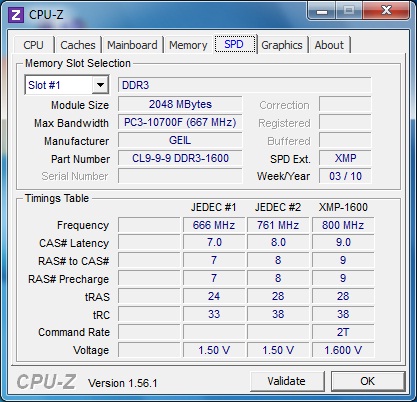Click the XMP-1600 frequency 800 MHz cell
Viewport: 417px width, 402px height.
click(343, 225)
